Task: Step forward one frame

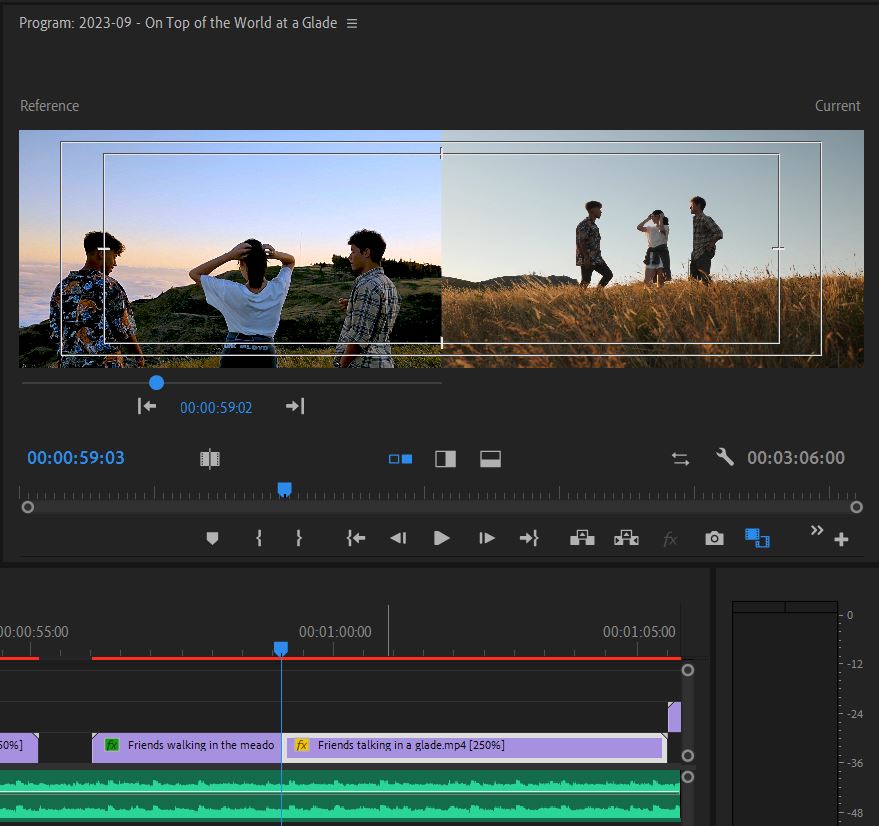Action: coord(487,538)
